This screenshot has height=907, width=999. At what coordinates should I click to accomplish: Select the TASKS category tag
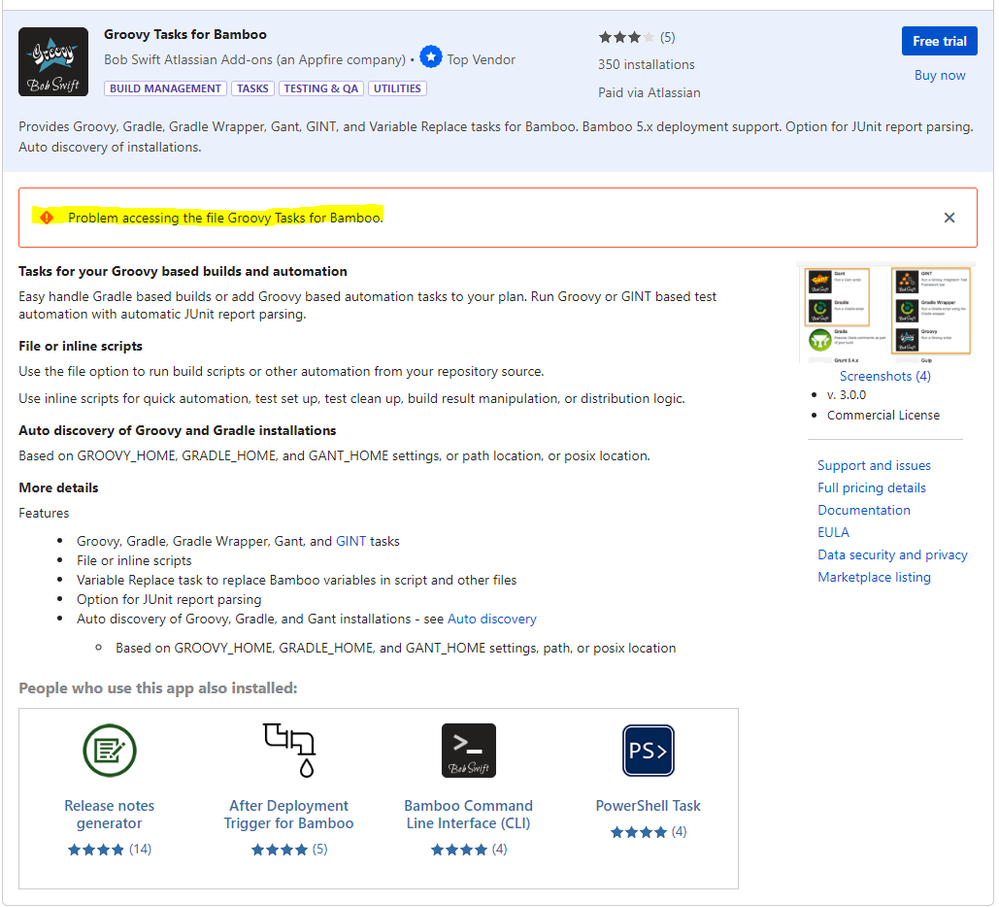click(252, 89)
